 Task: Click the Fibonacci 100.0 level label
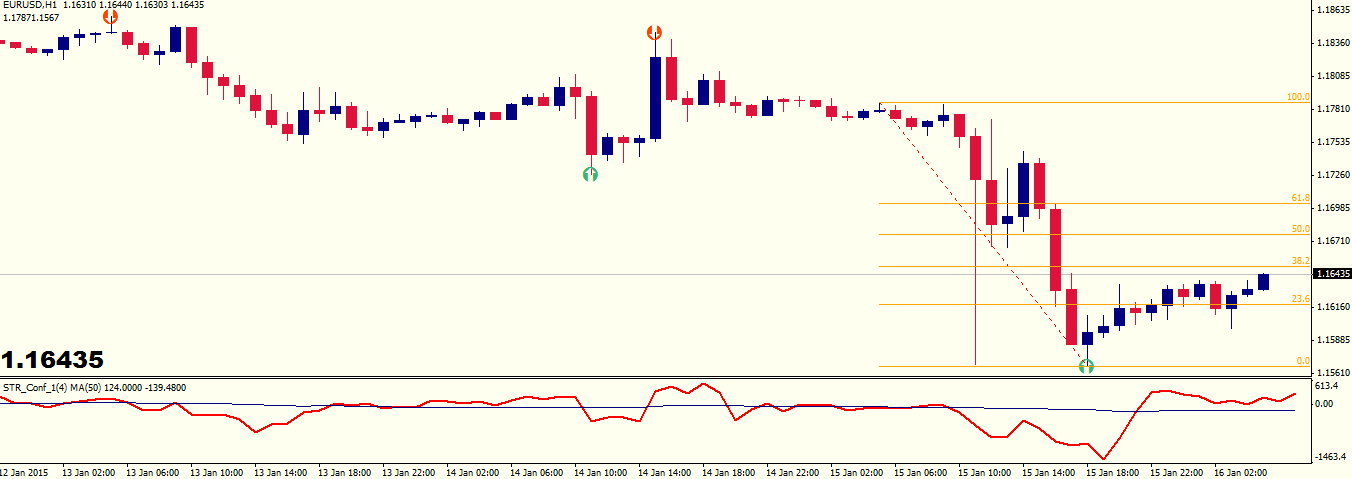[x=1298, y=97]
